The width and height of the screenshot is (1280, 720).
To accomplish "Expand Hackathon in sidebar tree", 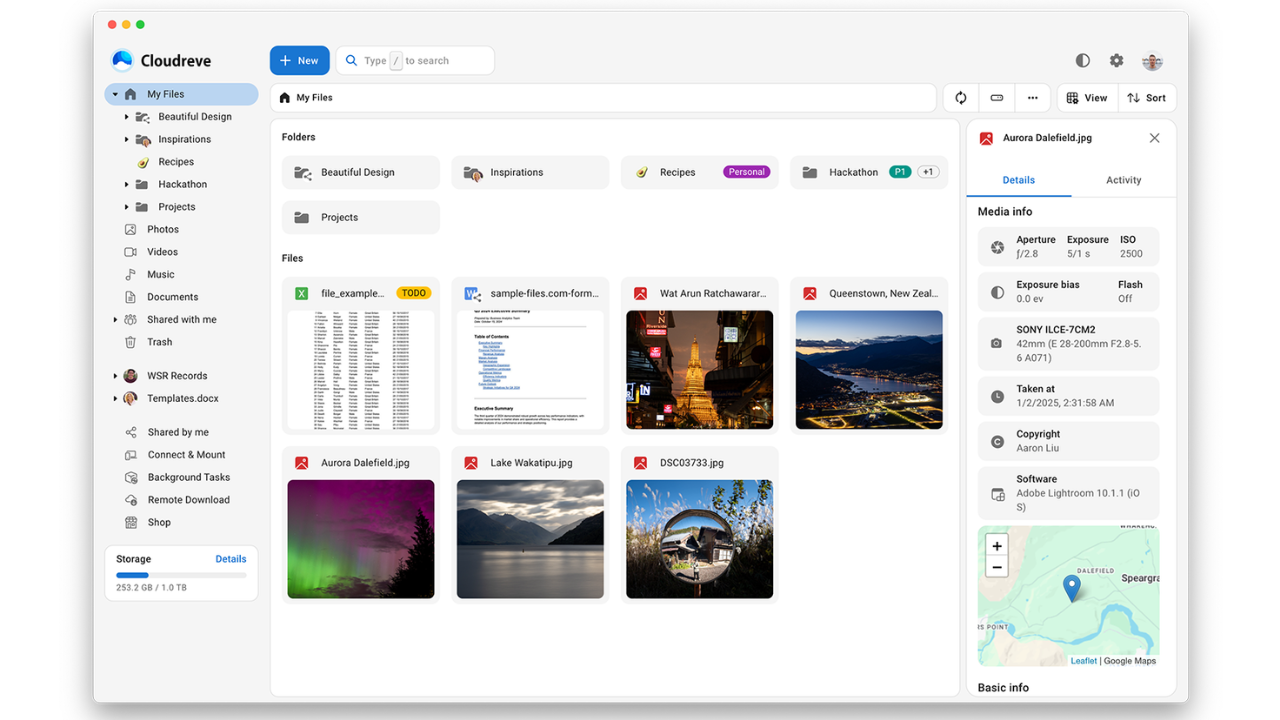I will [126, 185].
